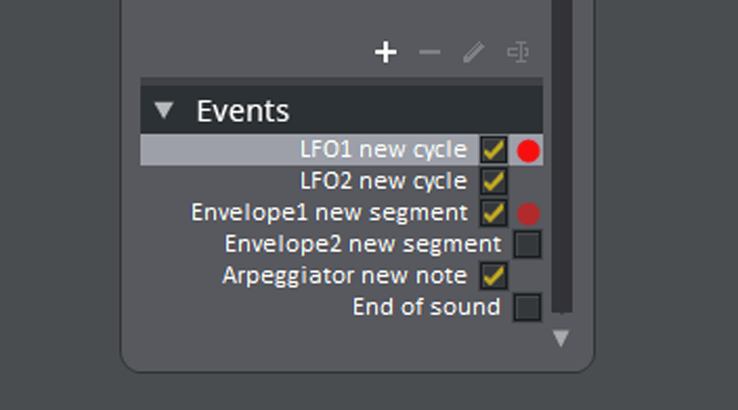
Task: Uncheck the LFO2 new cycle checkbox
Action: tap(493, 182)
